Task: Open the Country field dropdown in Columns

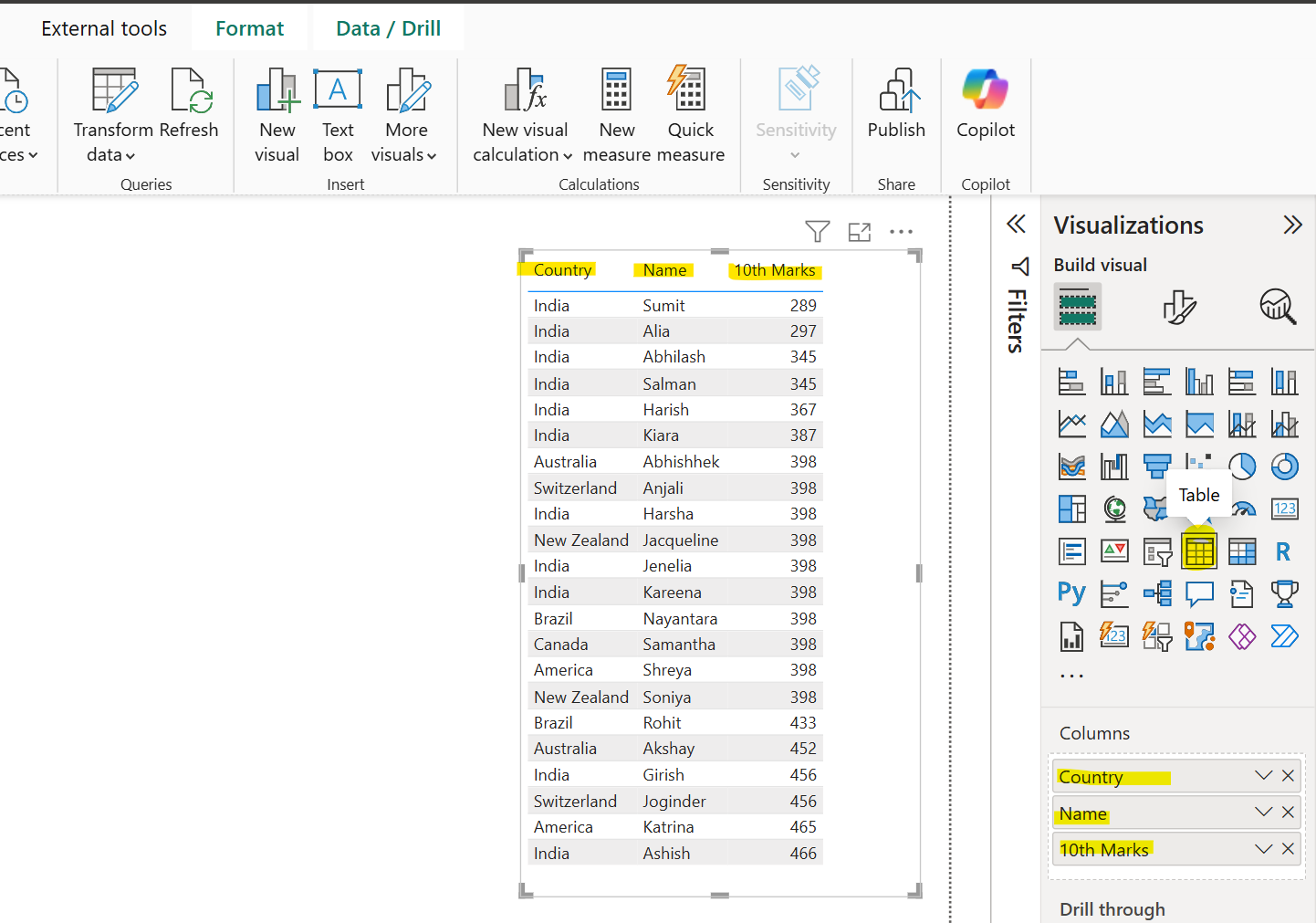Action: coord(1263,775)
